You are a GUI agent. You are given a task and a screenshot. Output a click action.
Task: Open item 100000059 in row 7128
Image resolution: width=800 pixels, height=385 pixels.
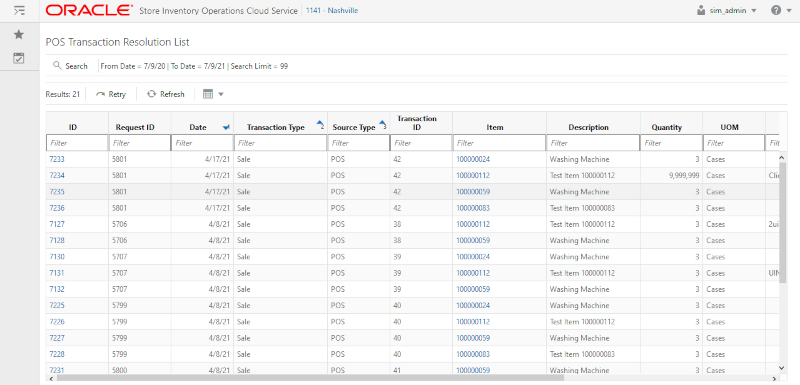[473, 240]
